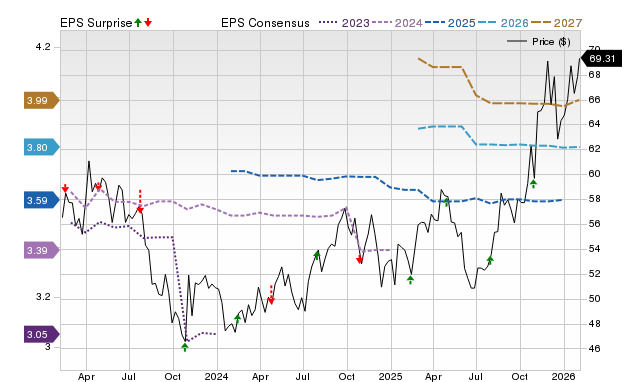The height and width of the screenshot is (382, 640).
Task: Click the green surprise arrow near Jul 2024
Action: point(317,255)
